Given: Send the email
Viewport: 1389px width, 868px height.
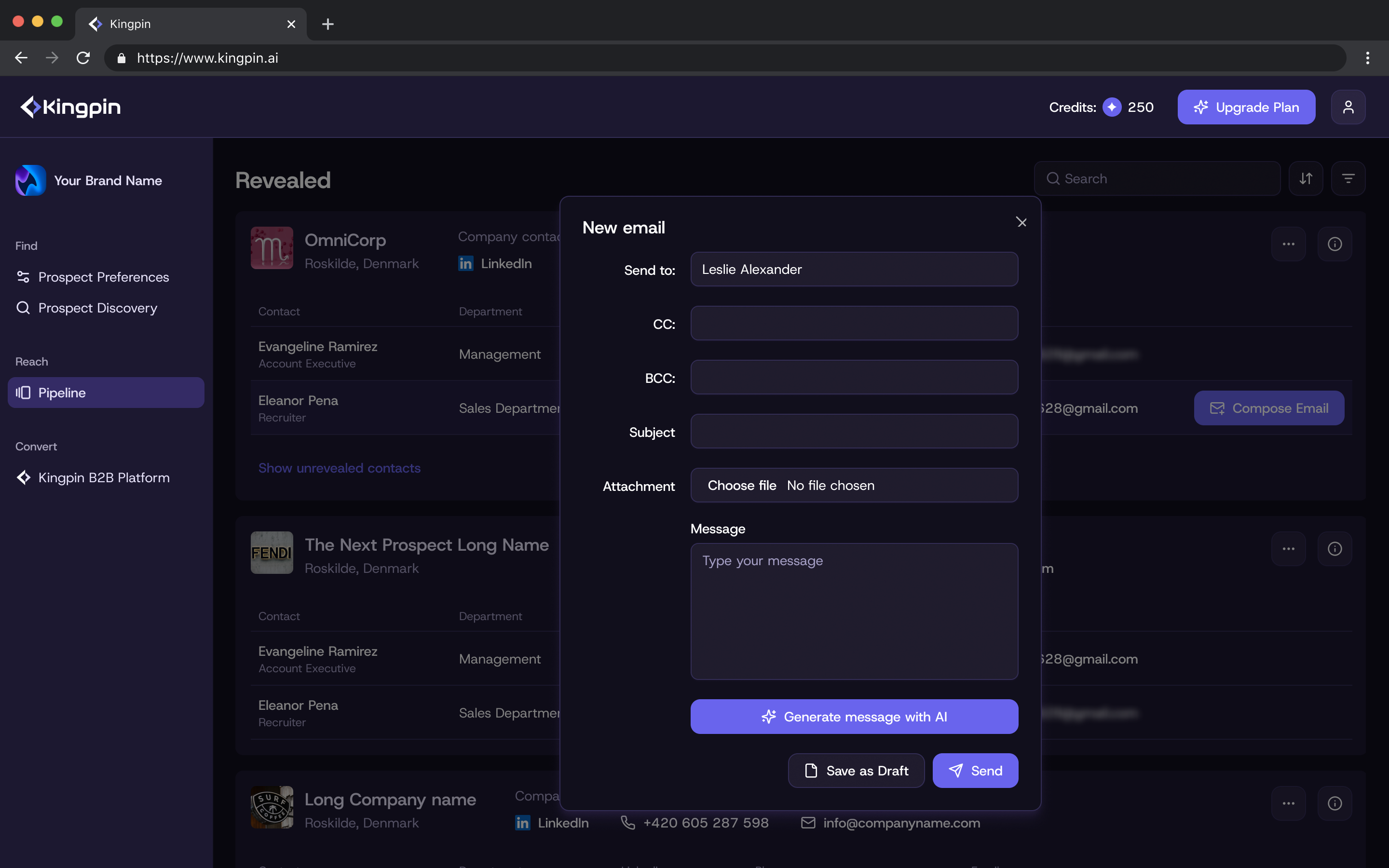Looking at the screenshot, I should 975,771.
